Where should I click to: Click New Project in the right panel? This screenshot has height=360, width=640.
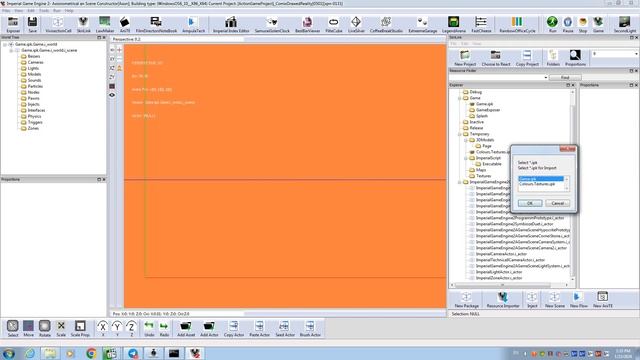(465, 58)
